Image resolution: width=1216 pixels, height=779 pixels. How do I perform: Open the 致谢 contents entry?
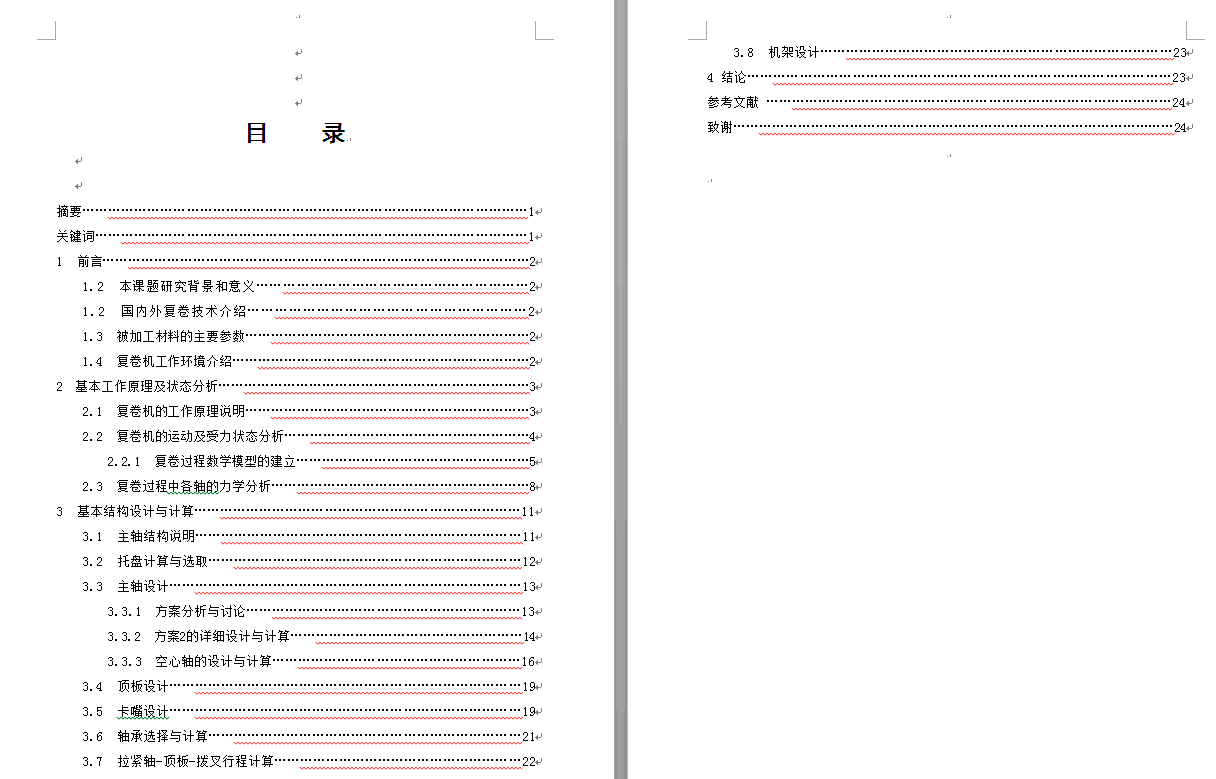click(x=946, y=128)
